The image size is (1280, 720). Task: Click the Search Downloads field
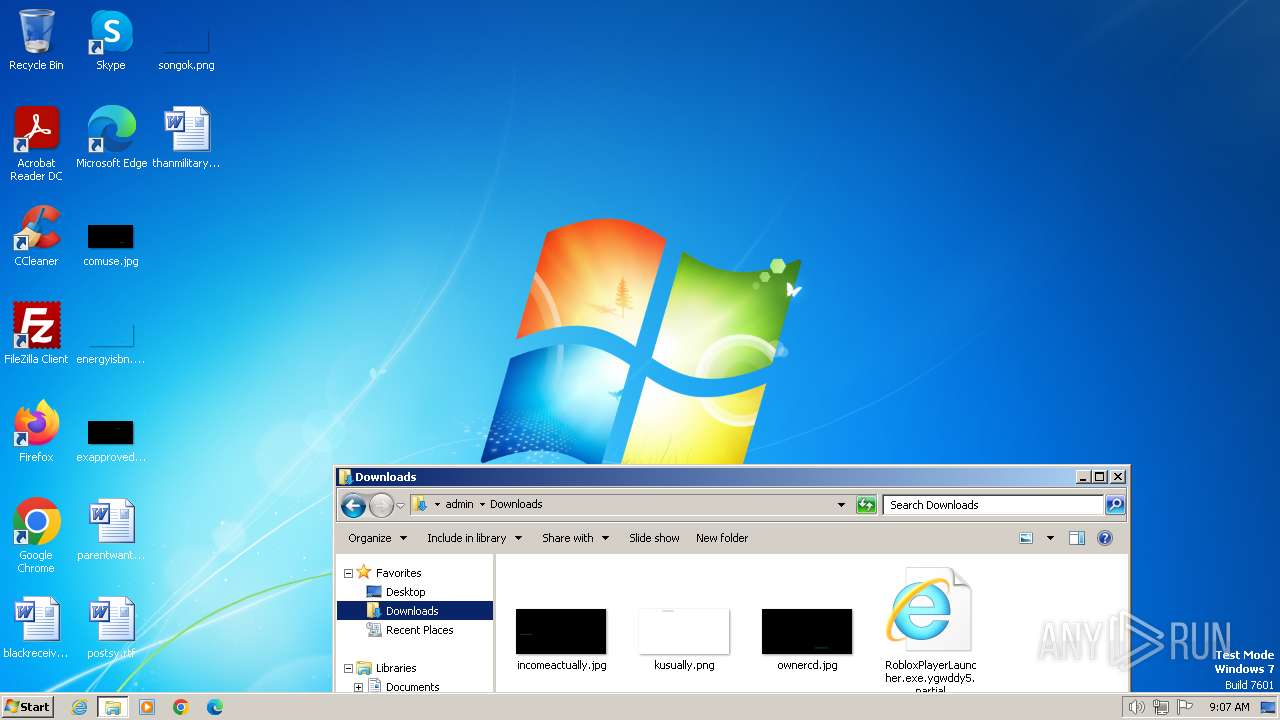tap(994, 505)
